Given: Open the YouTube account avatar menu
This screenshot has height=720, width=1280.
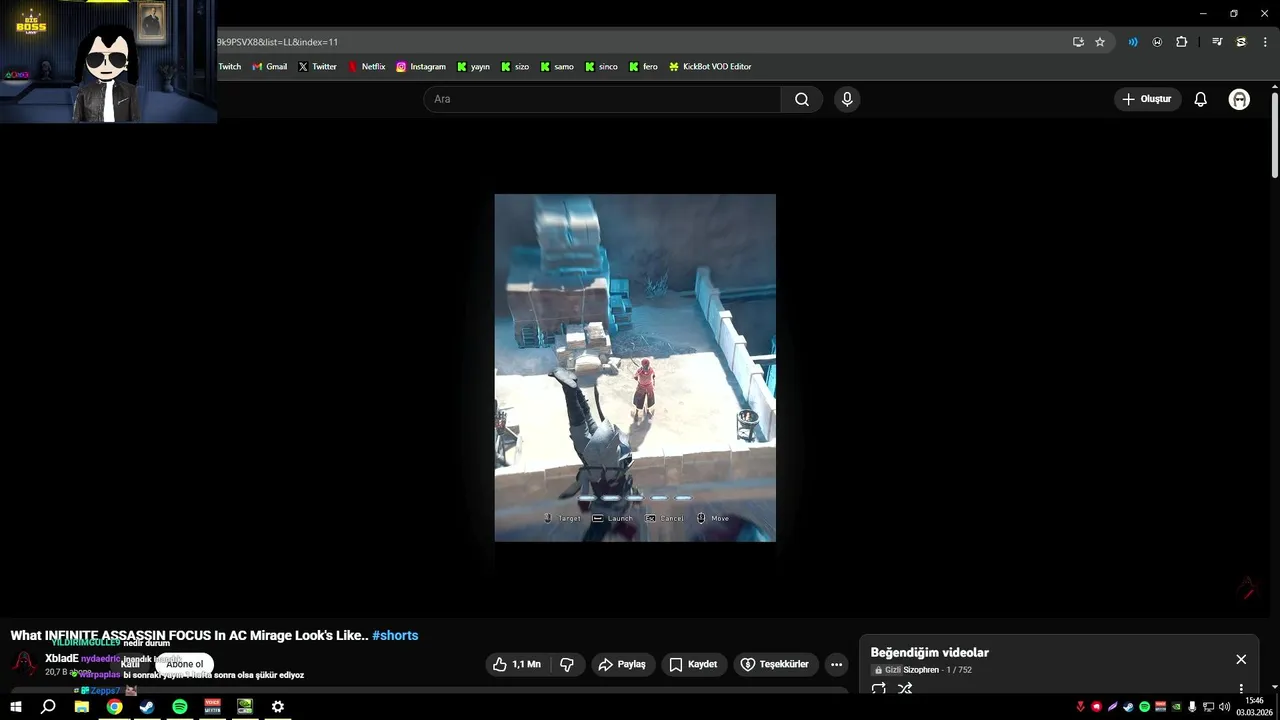Looking at the screenshot, I should [x=1239, y=99].
